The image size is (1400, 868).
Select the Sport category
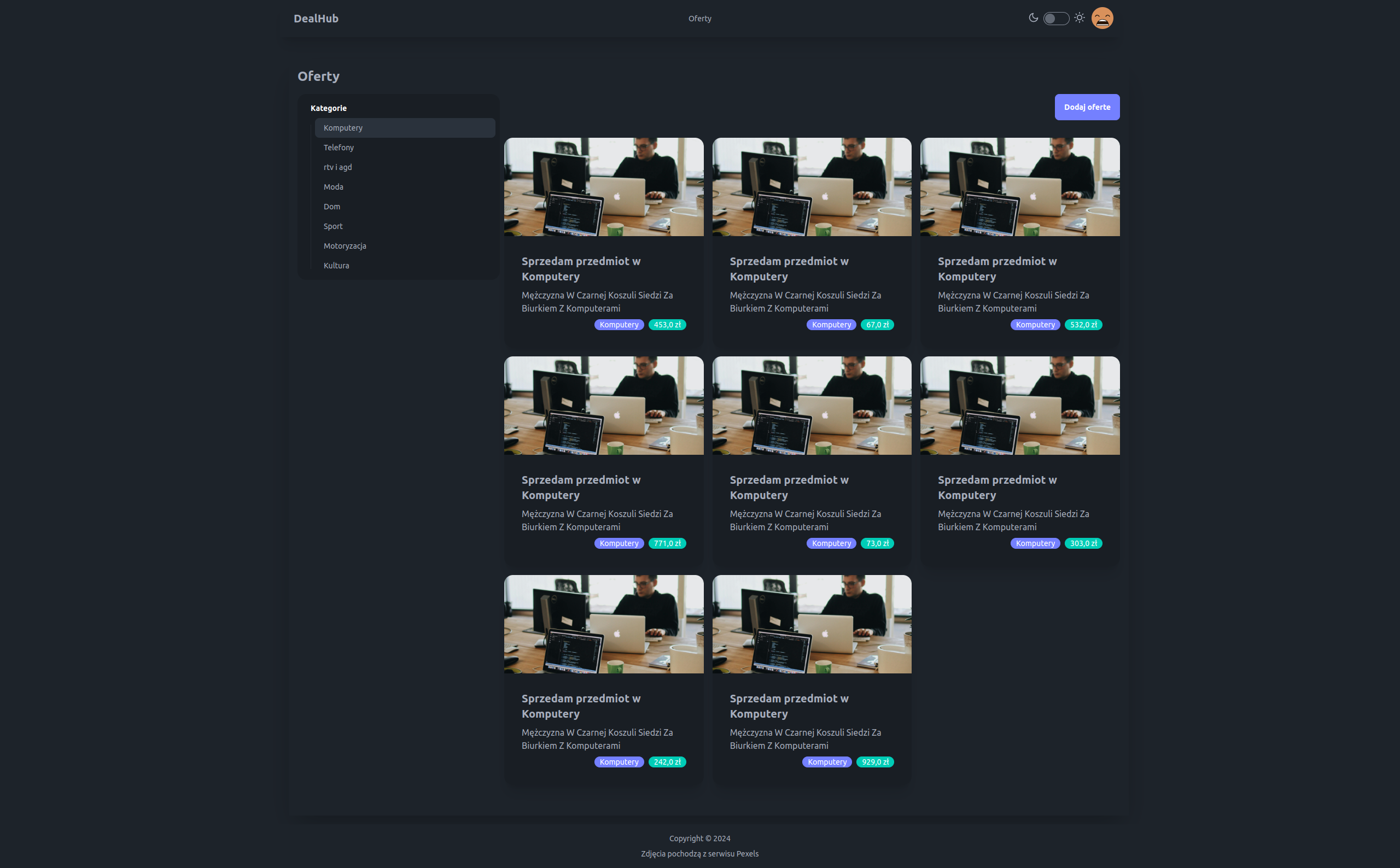click(x=333, y=226)
